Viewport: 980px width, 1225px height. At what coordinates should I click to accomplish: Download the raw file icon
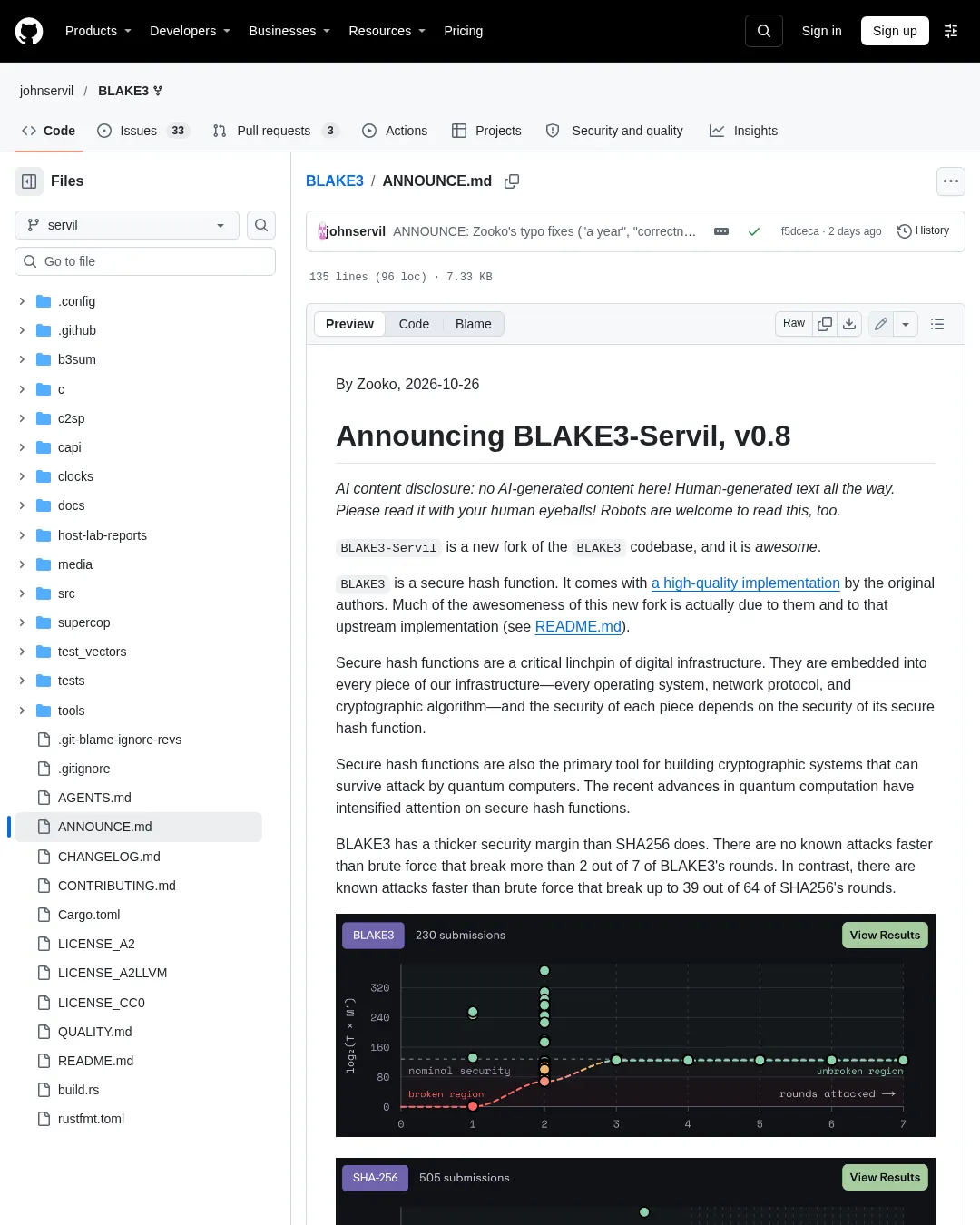coord(849,324)
